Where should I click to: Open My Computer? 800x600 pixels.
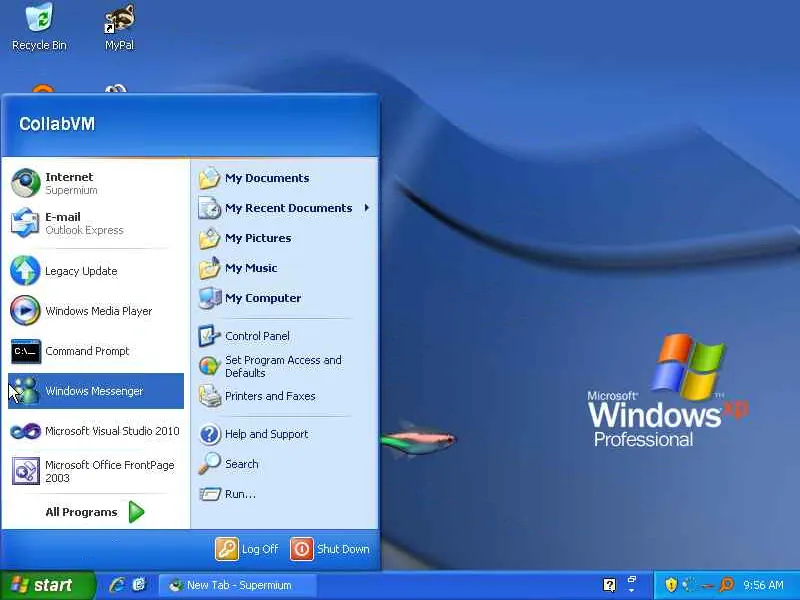[284, 298]
